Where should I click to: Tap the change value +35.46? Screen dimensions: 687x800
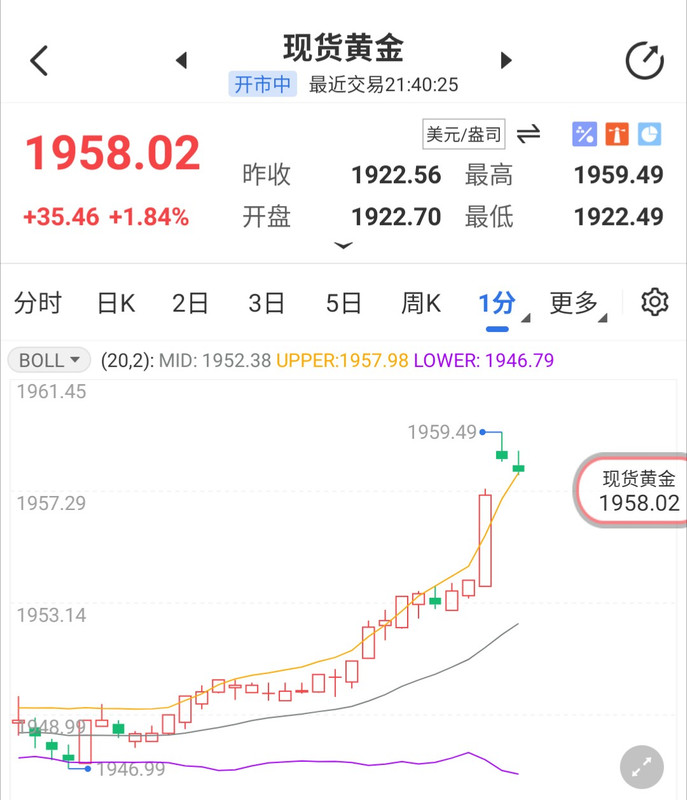pos(61,217)
